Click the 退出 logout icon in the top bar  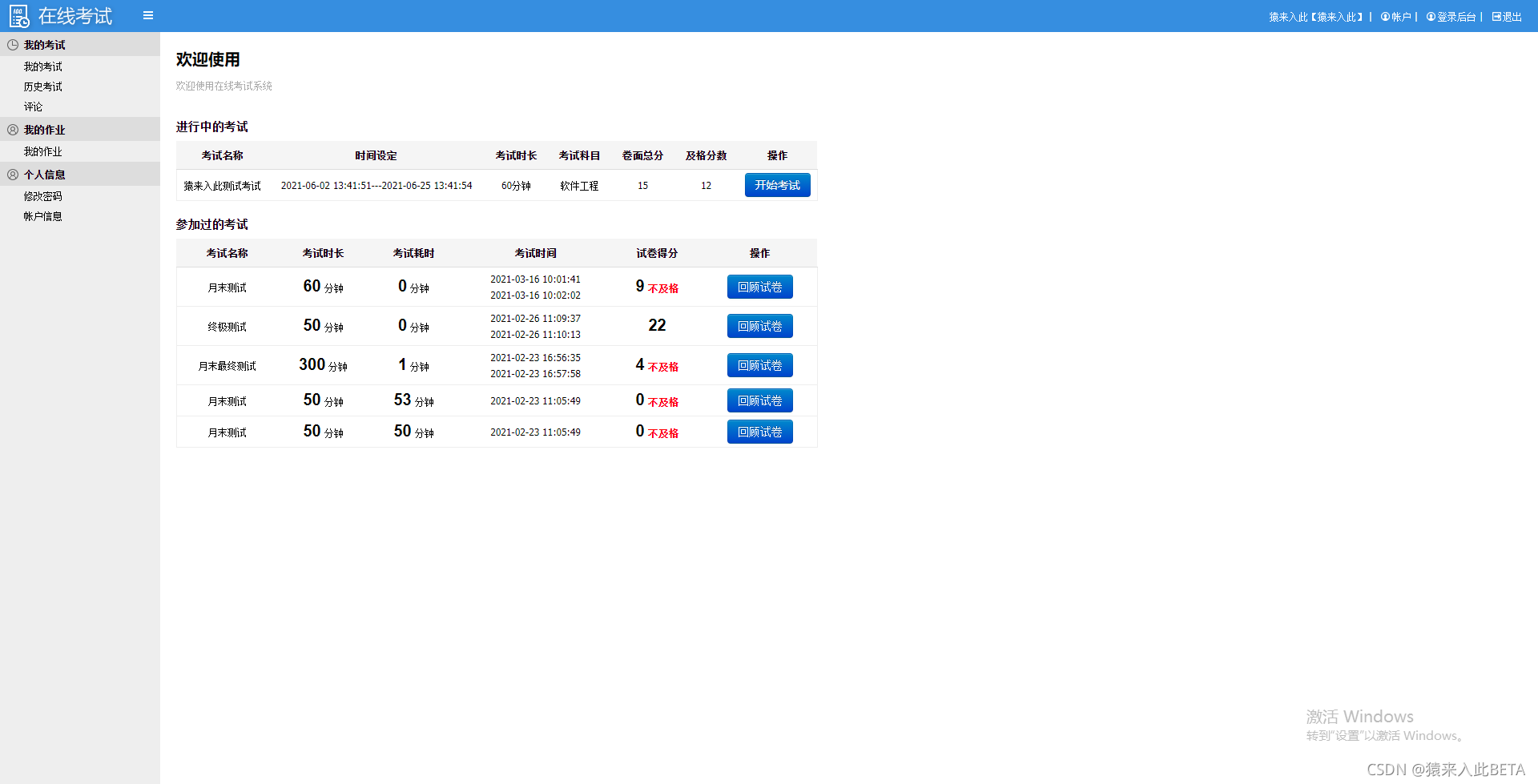click(x=1496, y=17)
